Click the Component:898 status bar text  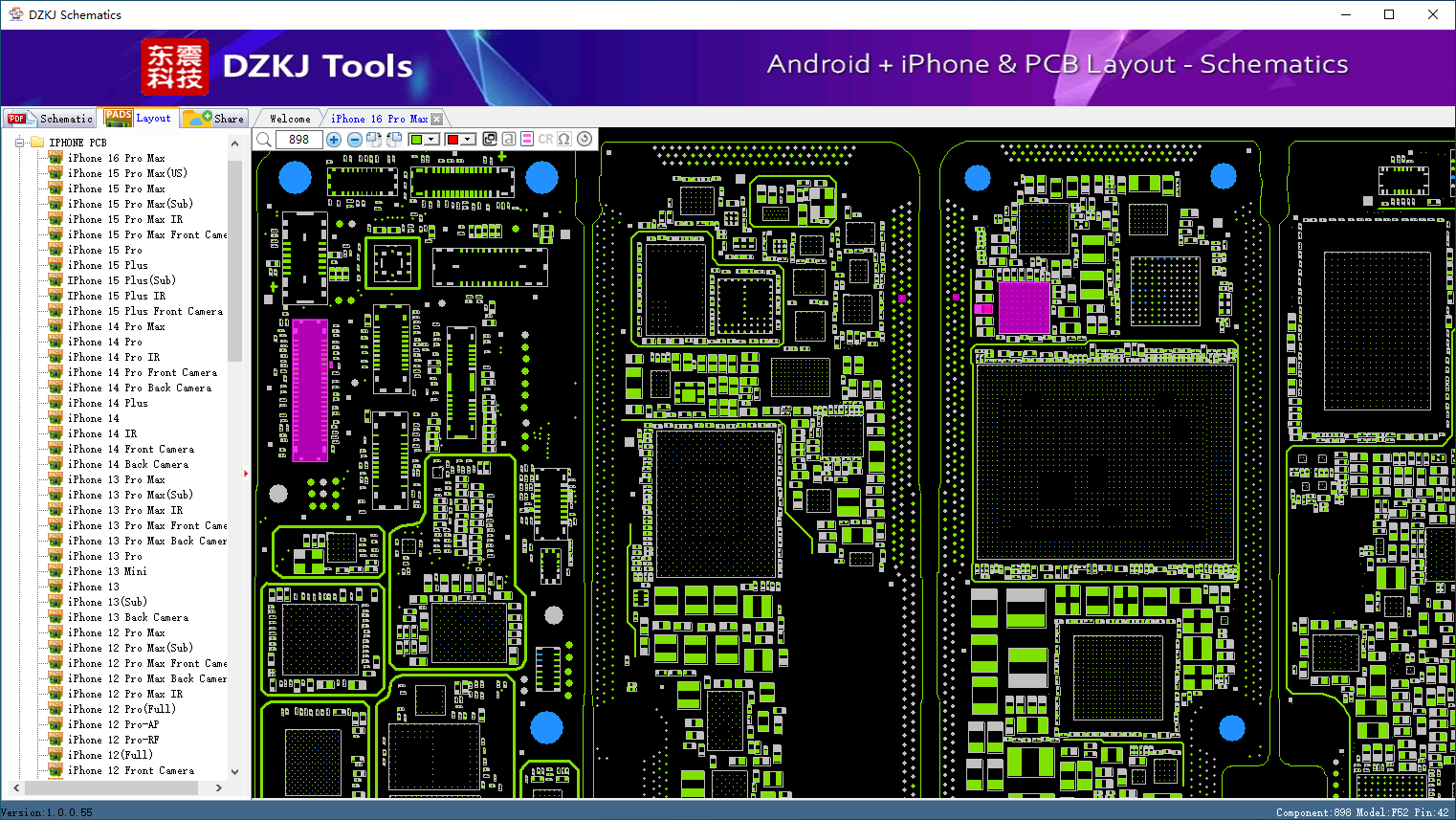[1313, 812]
